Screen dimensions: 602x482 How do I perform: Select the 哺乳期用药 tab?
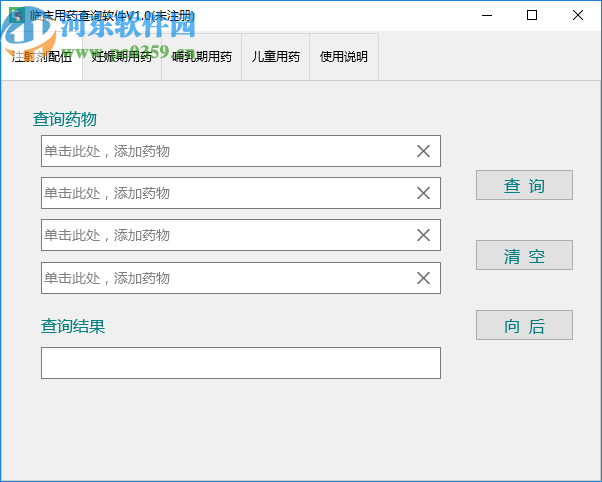pyautogui.click(x=202, y=57)
